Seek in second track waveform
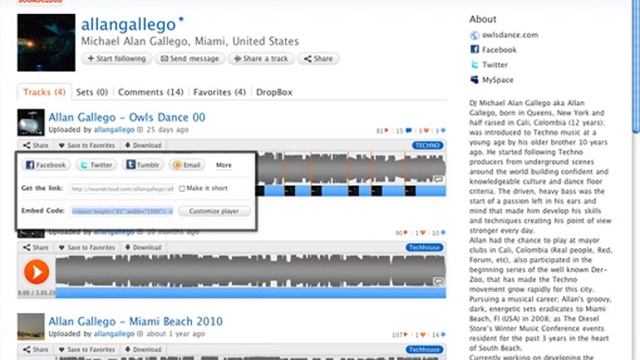The height and width of the screenshot is (360, 640). (251, 271)
